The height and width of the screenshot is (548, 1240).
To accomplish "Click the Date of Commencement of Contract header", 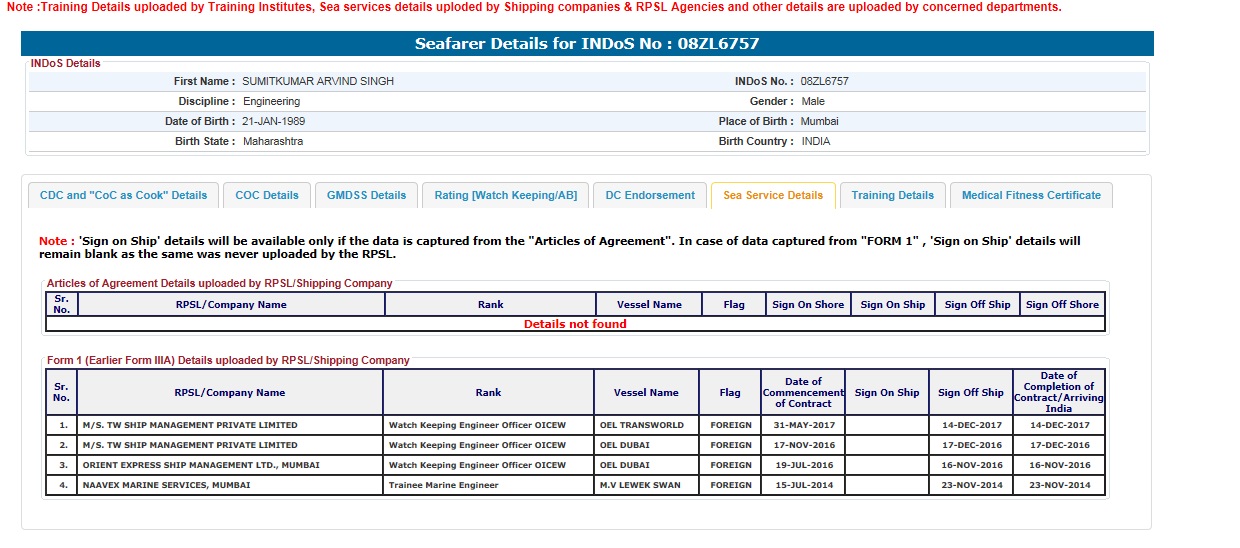I will click(803, 392).
